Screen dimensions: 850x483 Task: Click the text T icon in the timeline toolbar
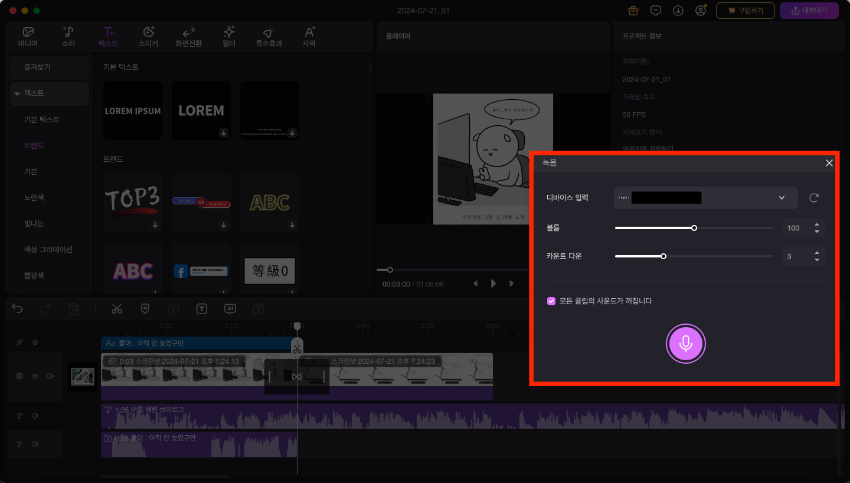click(202, 309)
